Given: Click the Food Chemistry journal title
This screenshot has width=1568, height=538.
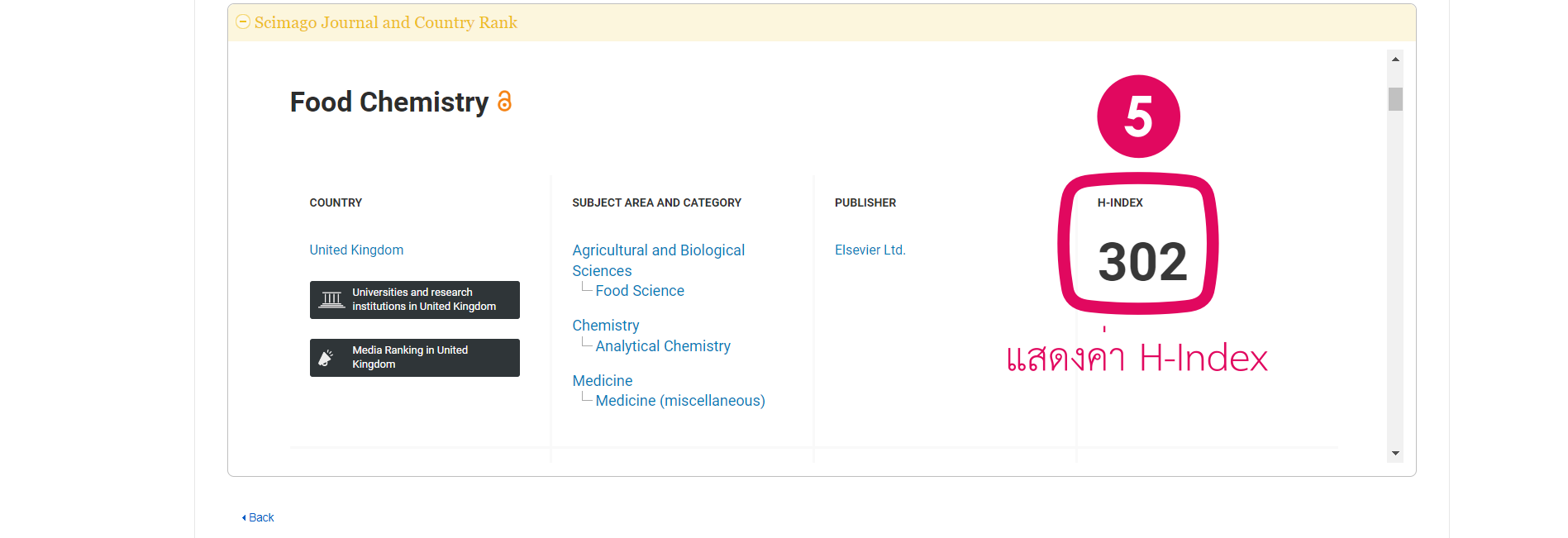Looking at the screenshot, I should [x=389, y=102].
